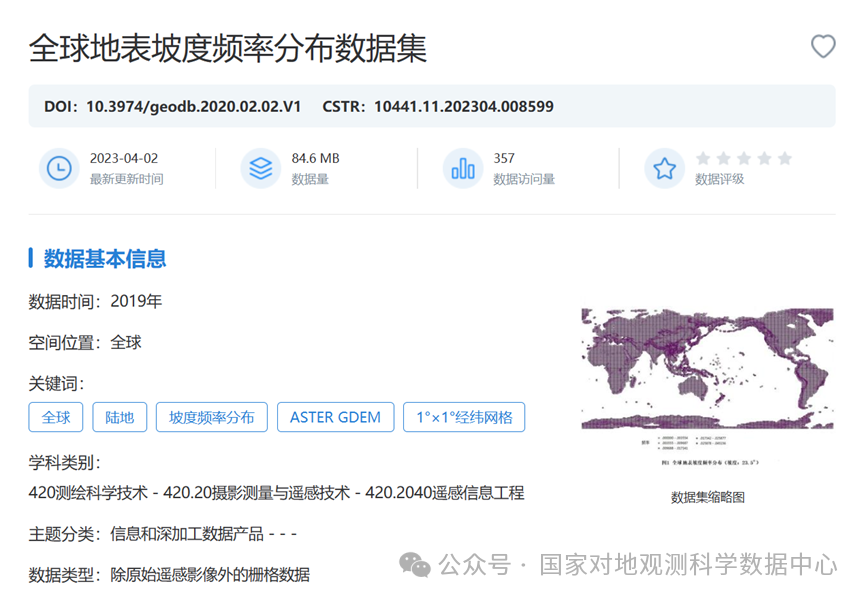
Task: Select the 全球 keyword tag
Action: click(x=56, y=417)
